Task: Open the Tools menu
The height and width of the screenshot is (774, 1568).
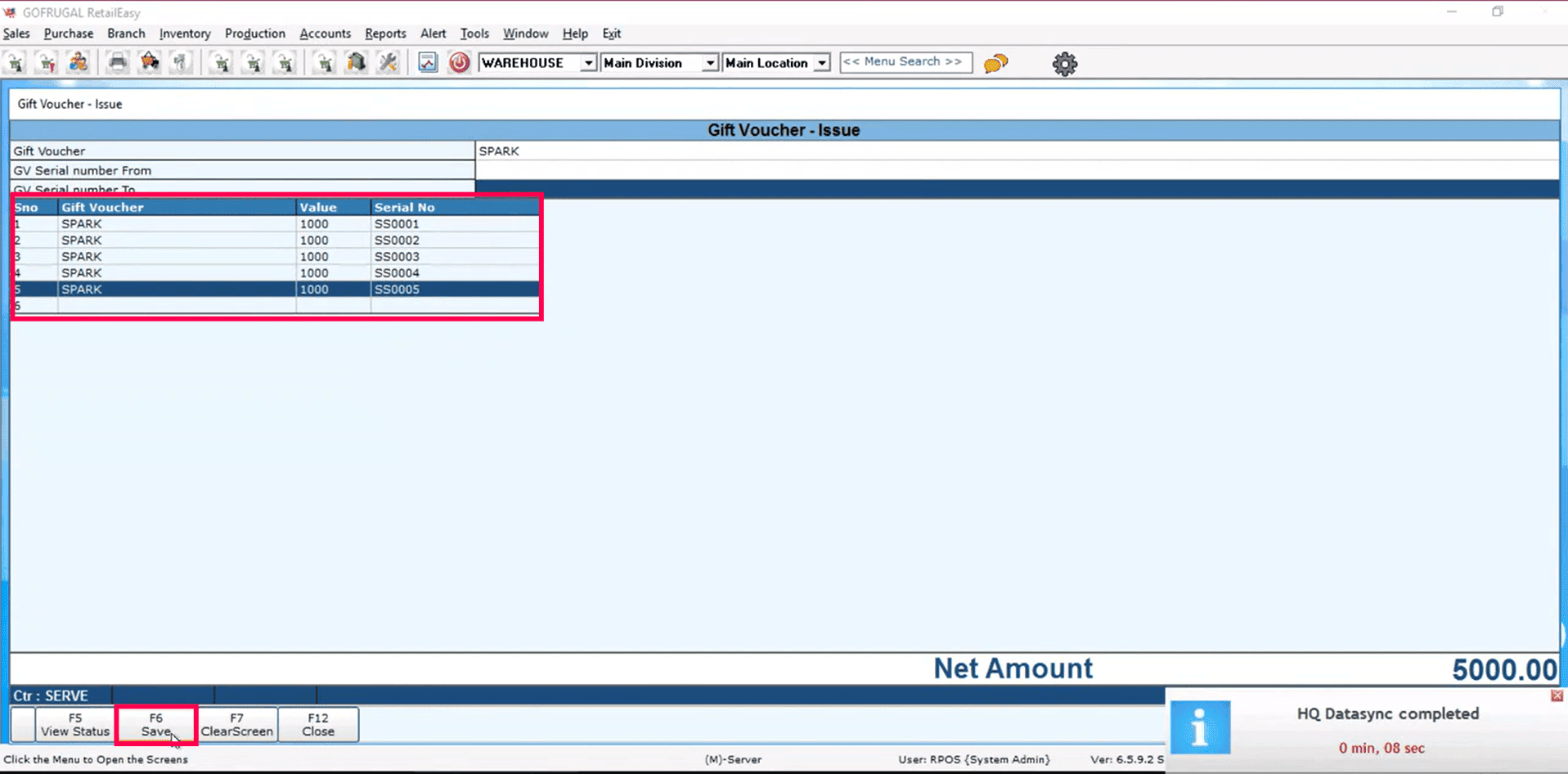Action: pos(474,34)
